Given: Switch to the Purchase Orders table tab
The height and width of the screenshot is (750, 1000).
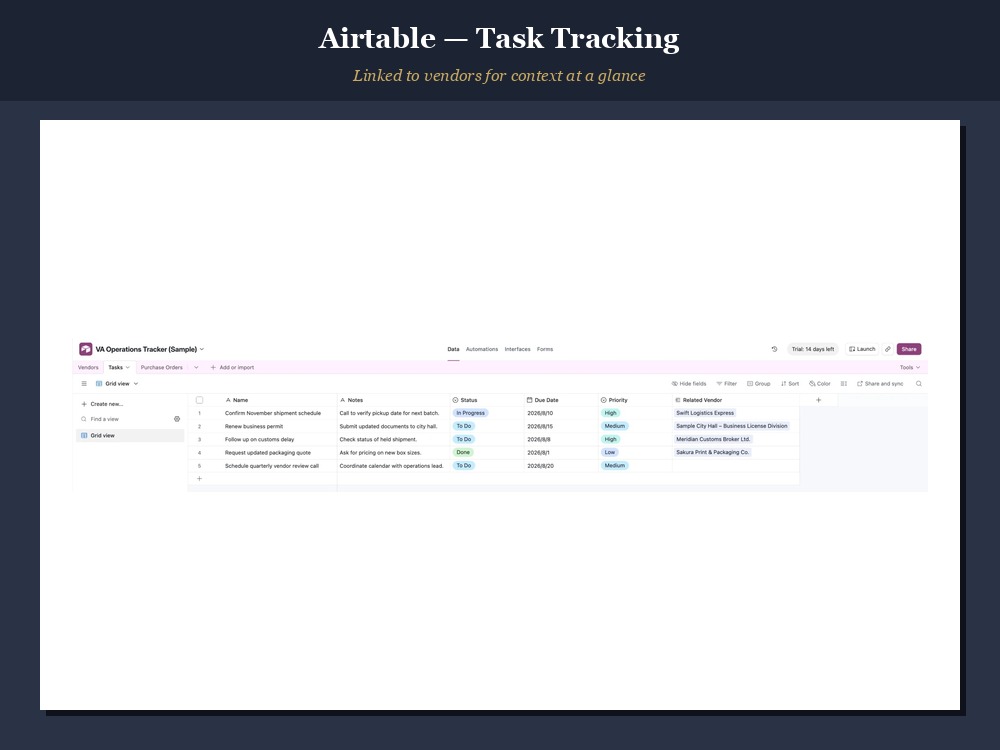Looking at the screenshot, I should 161,367.
